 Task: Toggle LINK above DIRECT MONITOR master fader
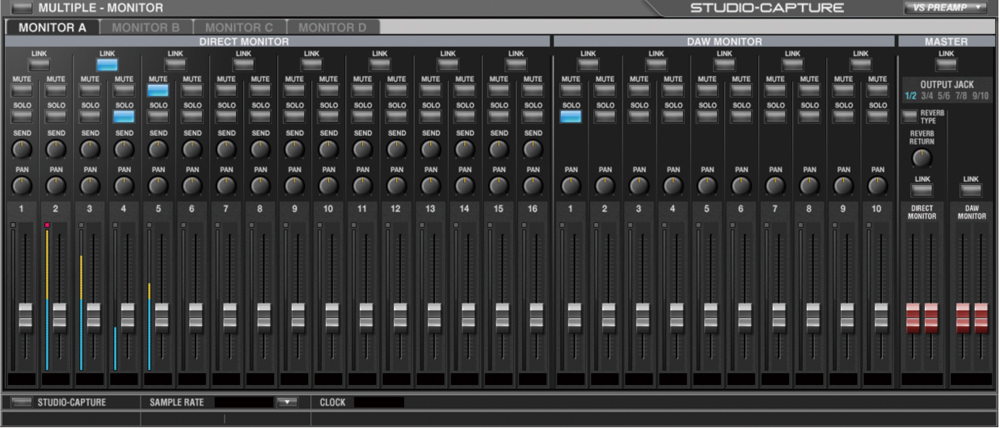(x=922, y=190)
